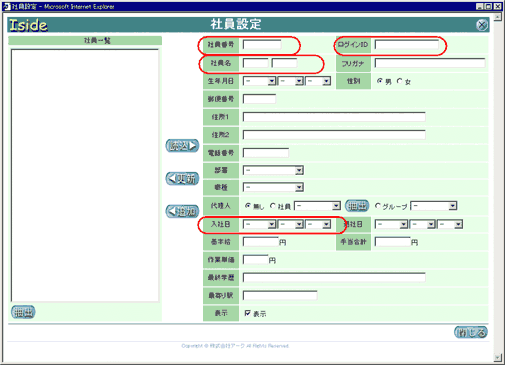Select the 女 gender radio button
Viewport: 505px width, 365px height.
click(x=399, y=81)
